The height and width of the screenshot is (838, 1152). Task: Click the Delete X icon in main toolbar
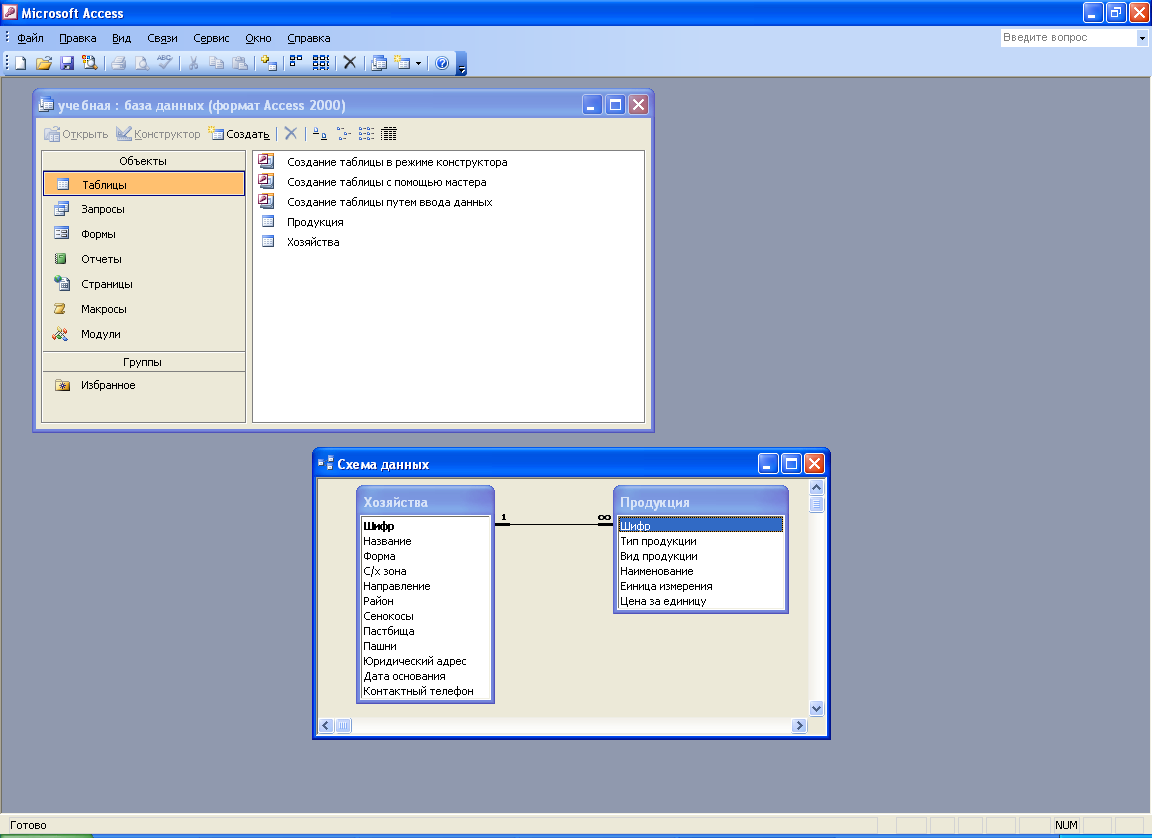[x=350, y=63]
